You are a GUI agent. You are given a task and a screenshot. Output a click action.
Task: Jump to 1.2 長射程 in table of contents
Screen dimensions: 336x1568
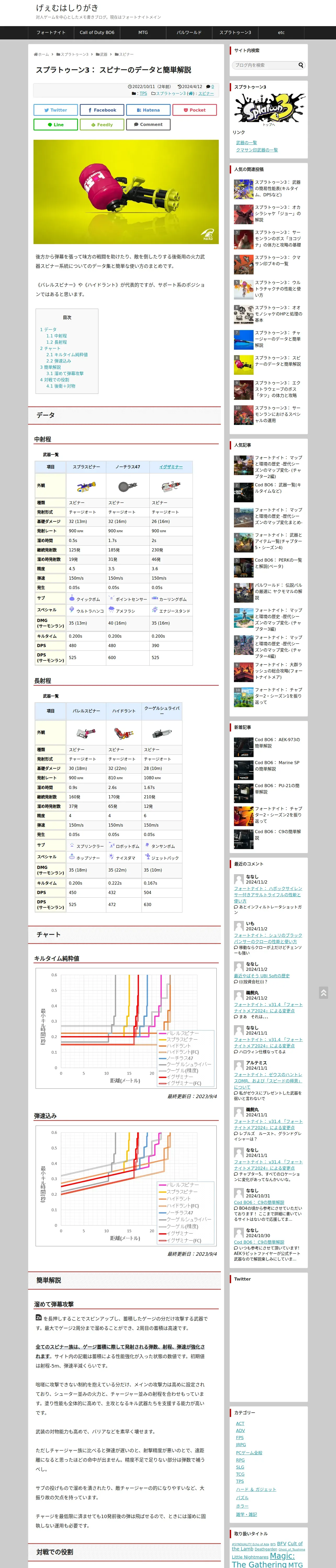click(x=57, y=342)
